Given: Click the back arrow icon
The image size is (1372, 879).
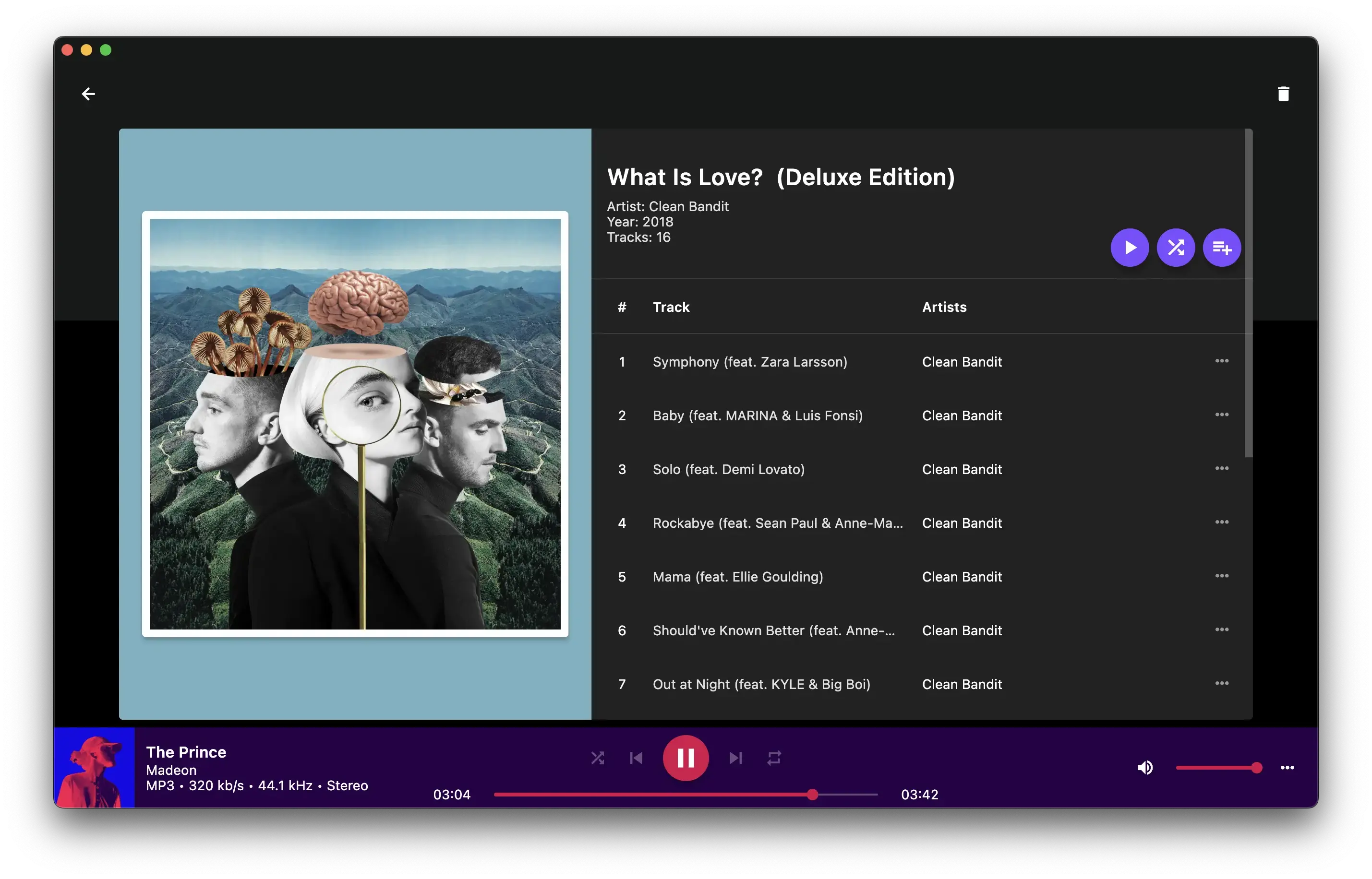Looking at the screenshot, I should [x=88, y=94].
